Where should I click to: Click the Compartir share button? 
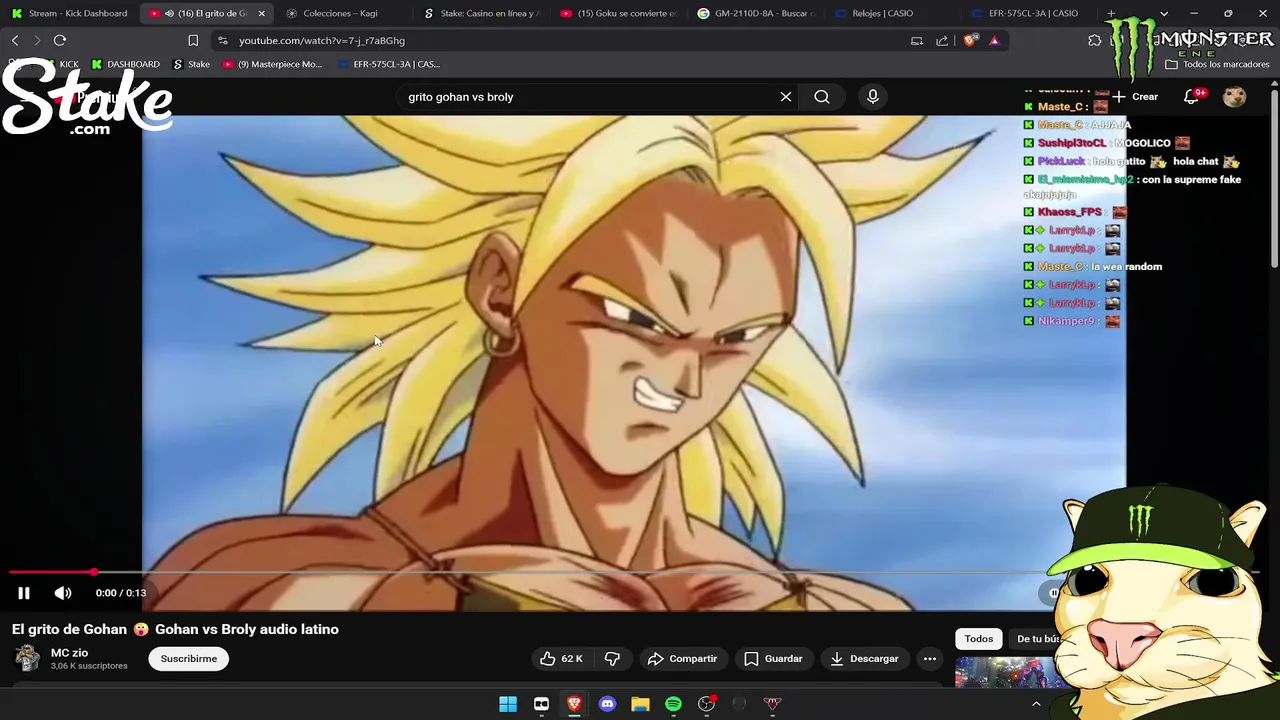682,659
